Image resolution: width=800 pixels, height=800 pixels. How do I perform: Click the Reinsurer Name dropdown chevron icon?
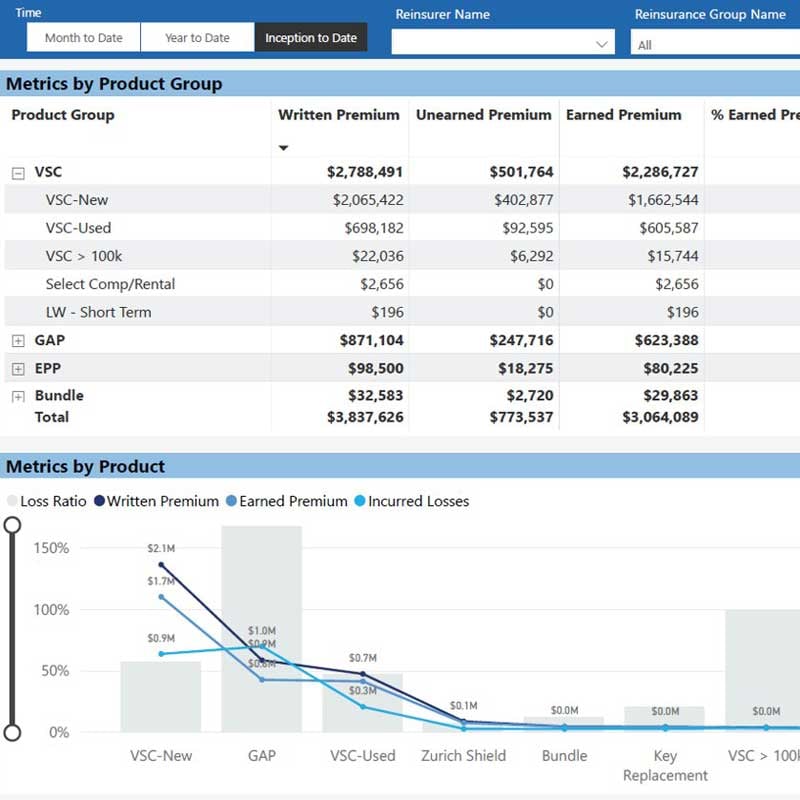(601, 43)
